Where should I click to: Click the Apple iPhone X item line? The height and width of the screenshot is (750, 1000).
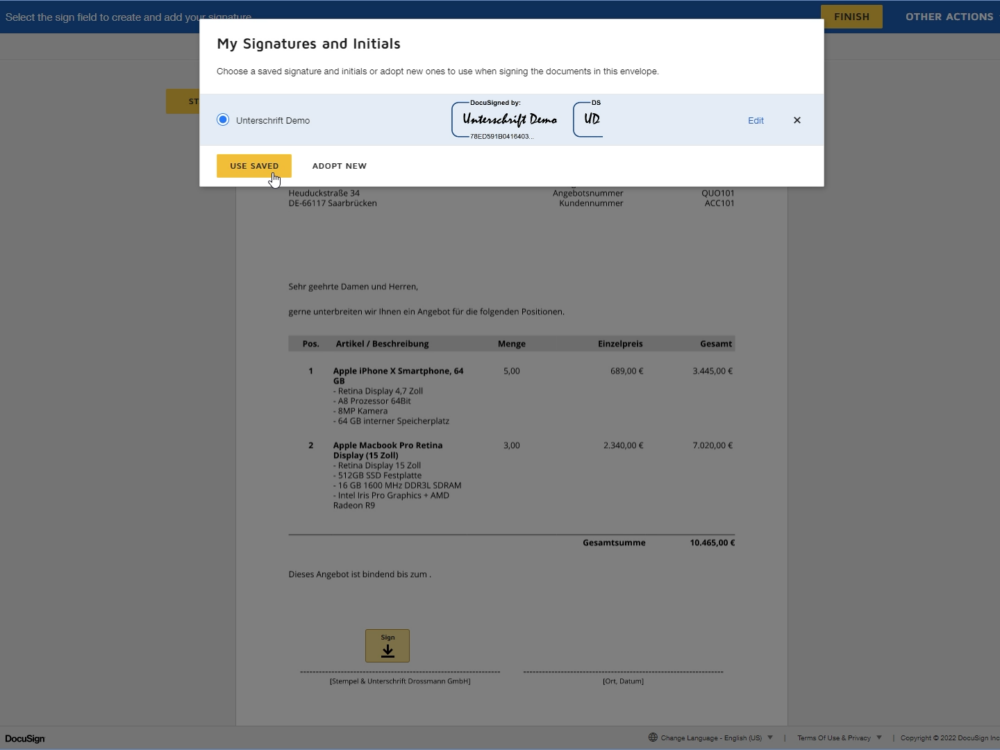[398, 371]
